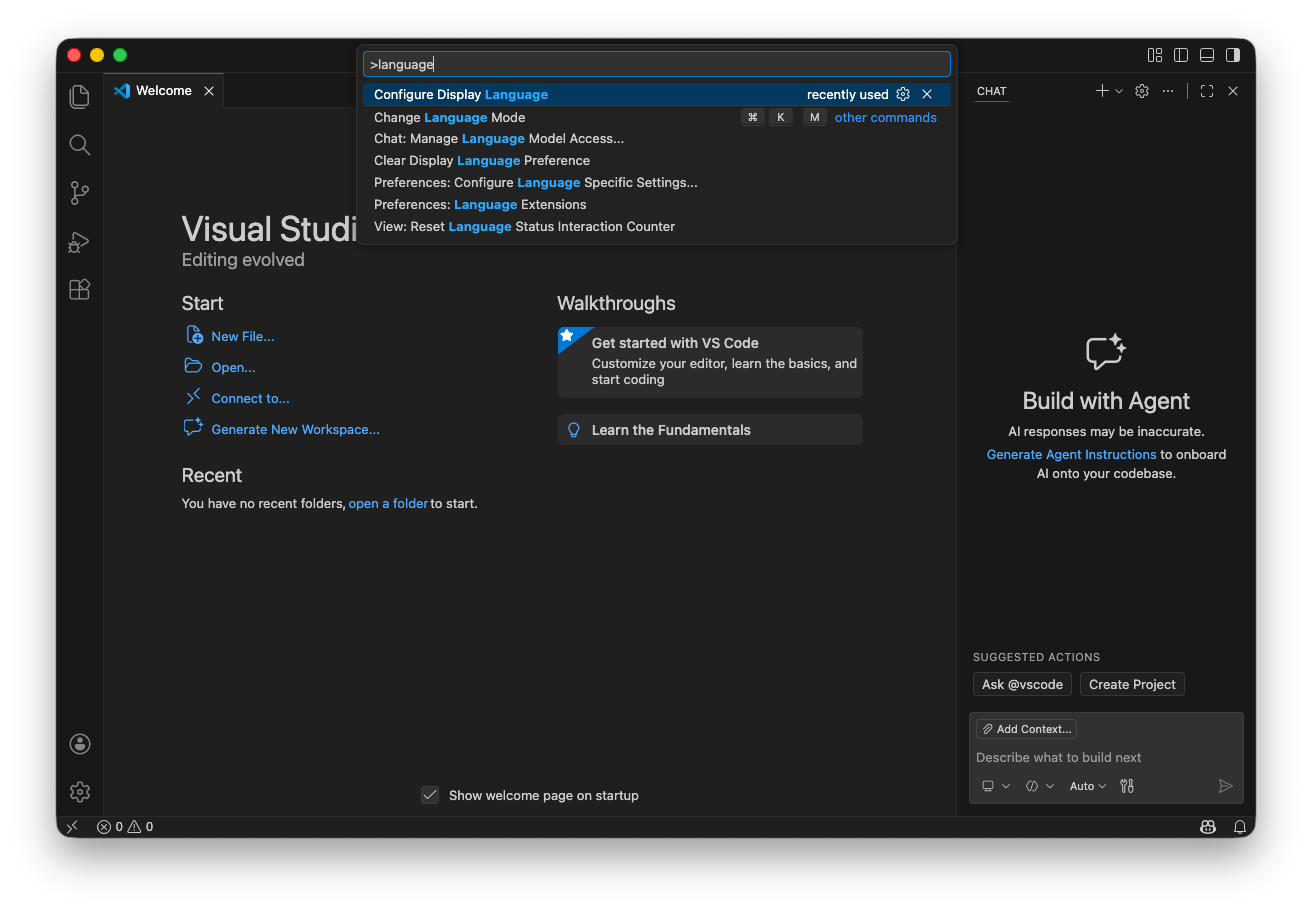Viewport: 1312px width, 912px height.
Task: Click the Connect to... link
Action: [251, 399]
